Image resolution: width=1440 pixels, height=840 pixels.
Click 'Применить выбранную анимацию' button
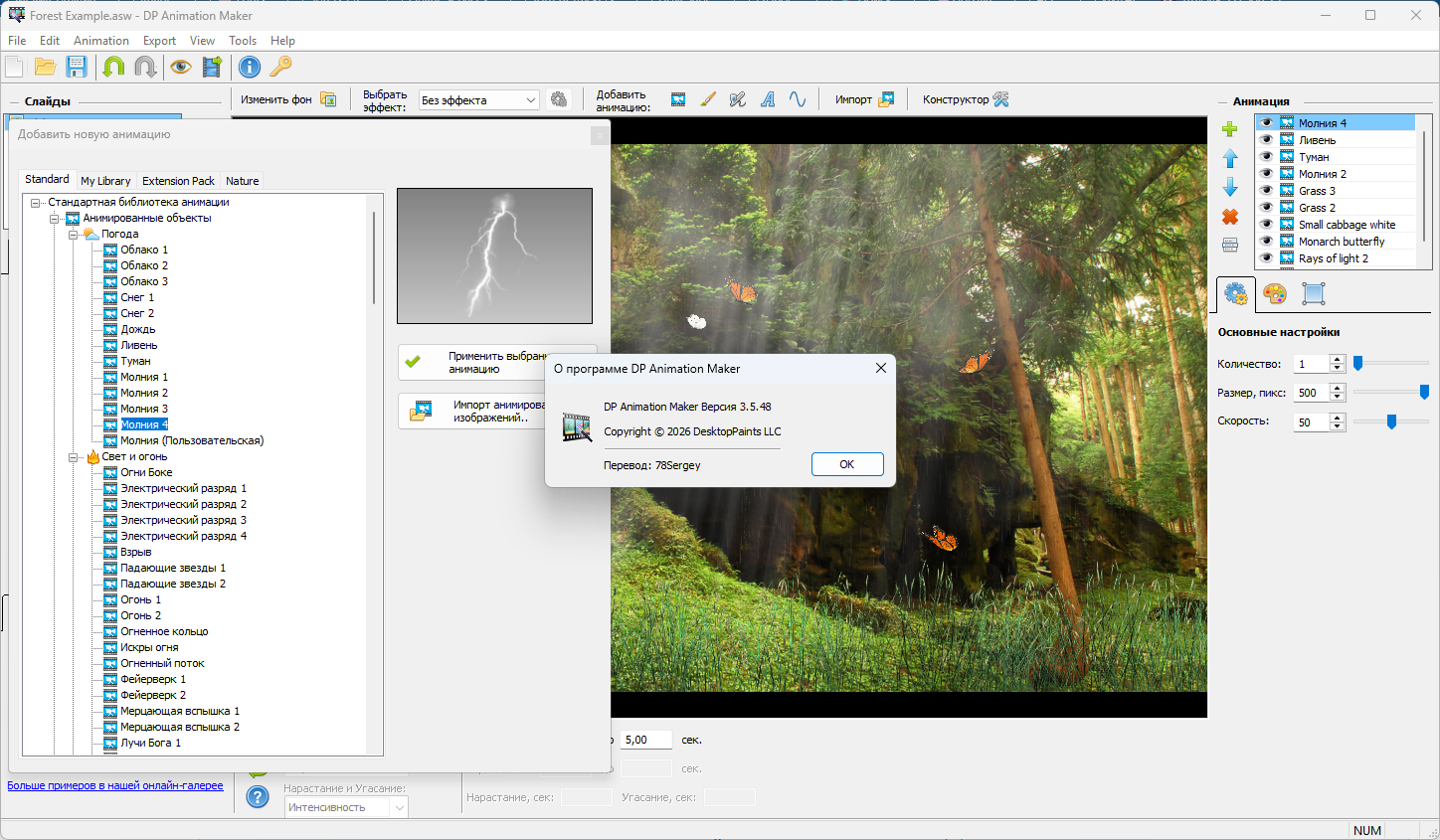tap(497, 363)
